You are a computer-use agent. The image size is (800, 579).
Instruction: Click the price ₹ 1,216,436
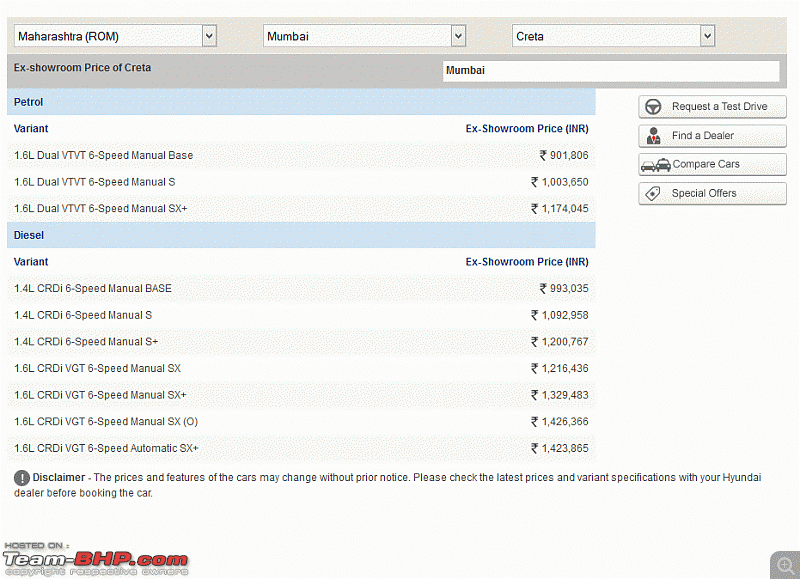(x=560, y=368)
